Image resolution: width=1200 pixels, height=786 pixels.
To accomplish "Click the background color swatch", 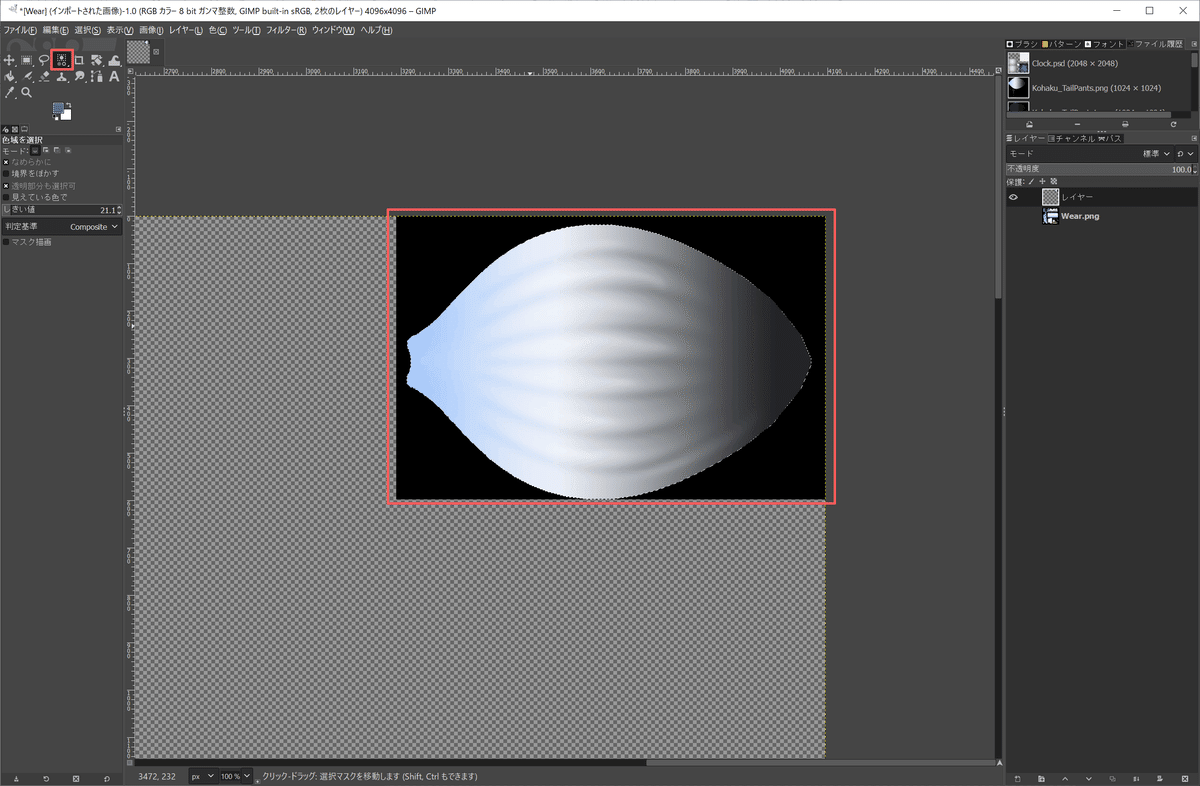I will (x=66, y=116).
